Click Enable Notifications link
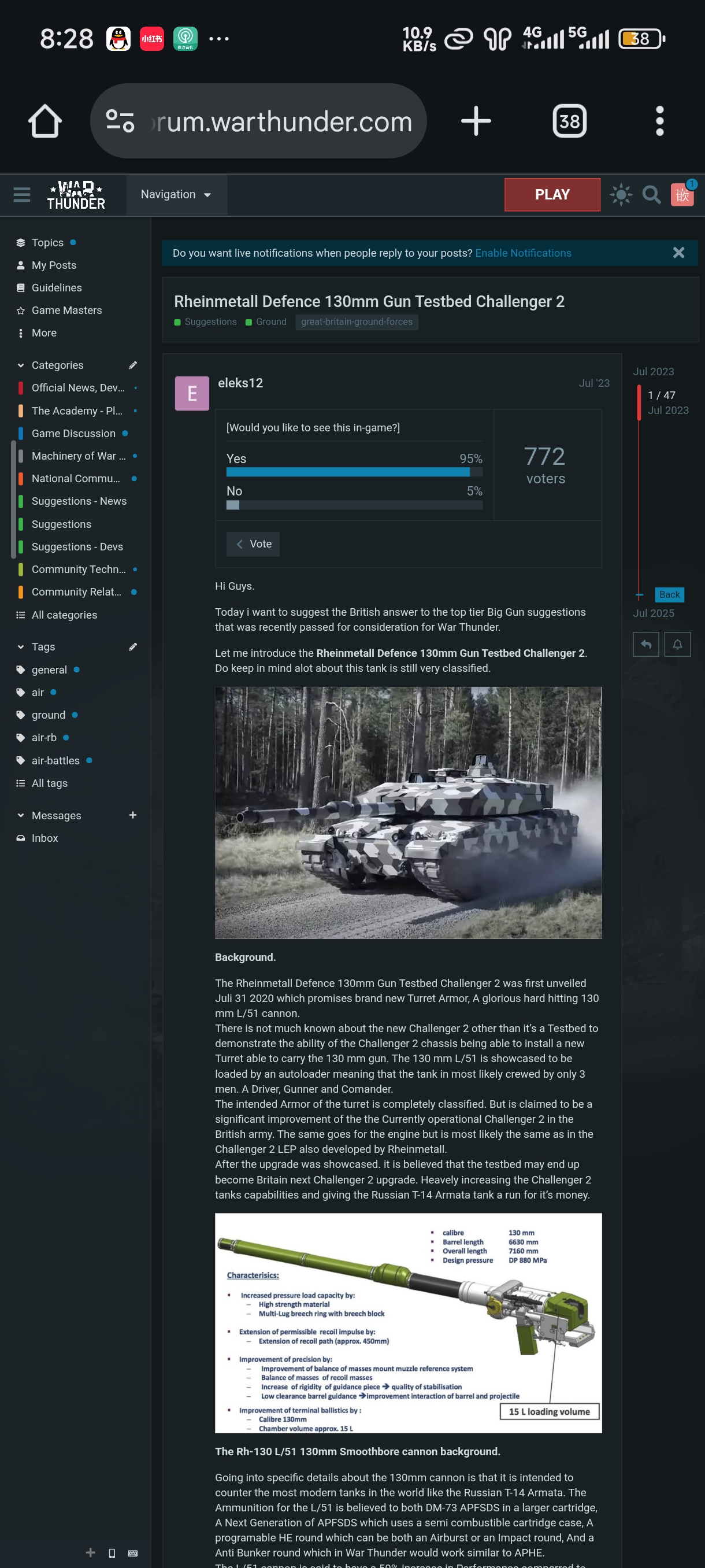Viewport: 705px width, 1568px height. (523, 253)
